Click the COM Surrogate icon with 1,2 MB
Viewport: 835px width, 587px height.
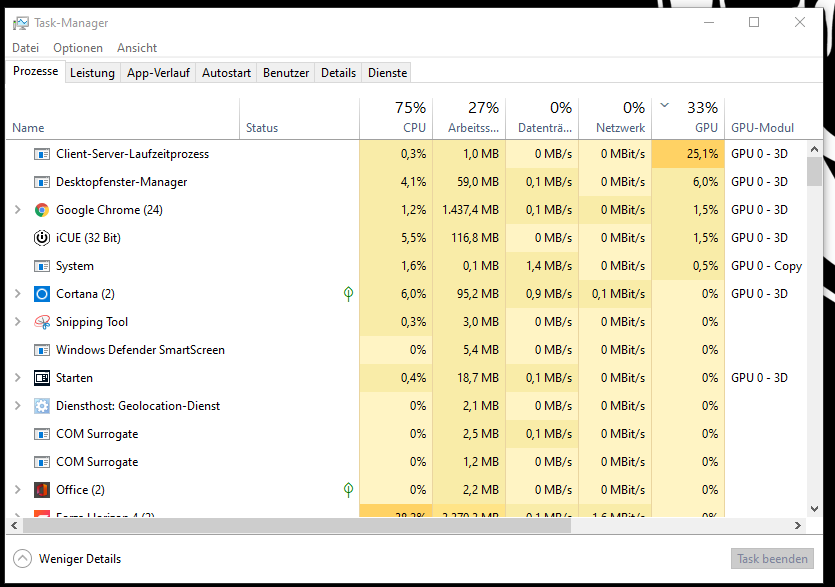point(42,462)
